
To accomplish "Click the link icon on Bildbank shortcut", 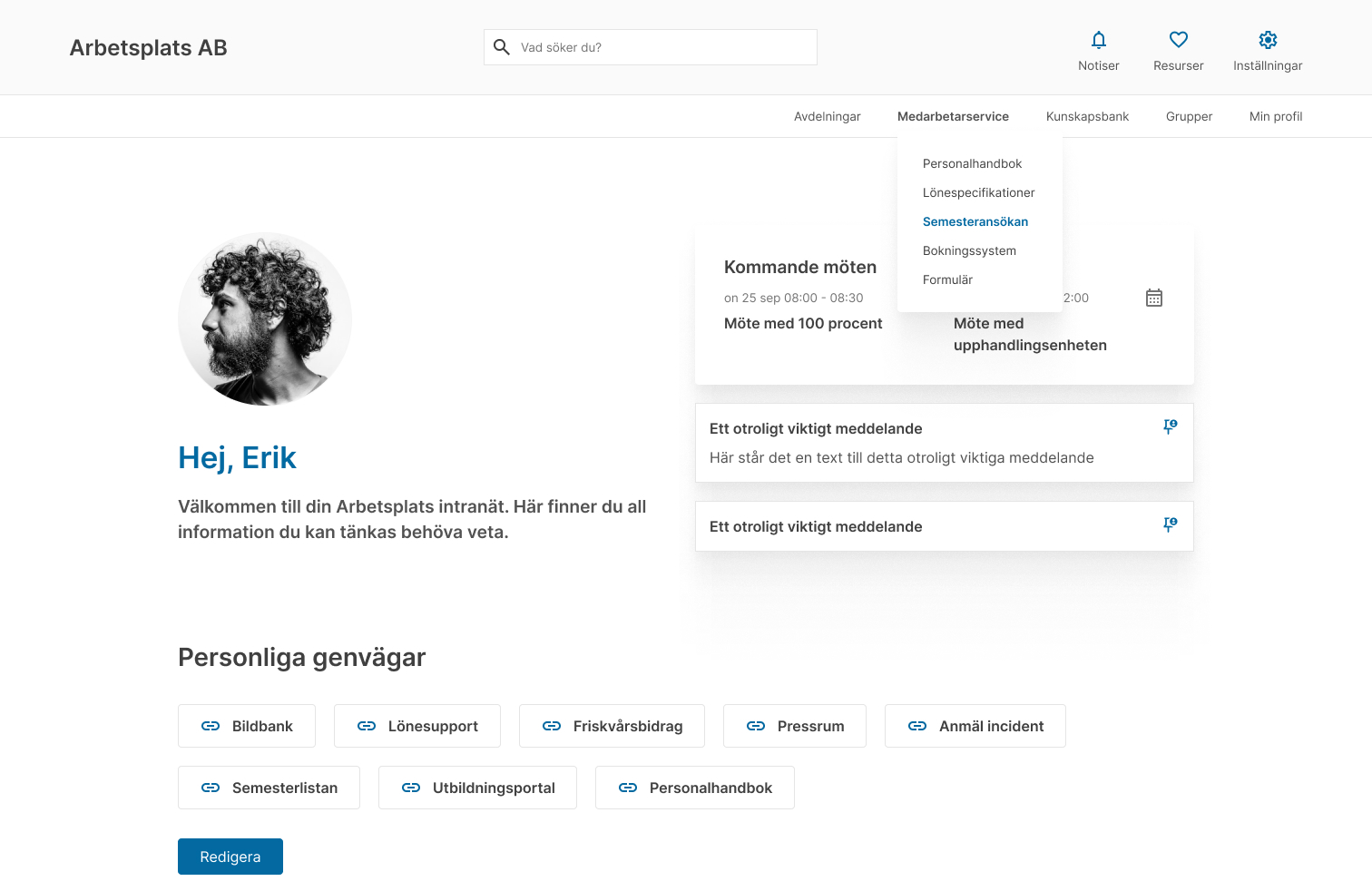I will (211, 726).
